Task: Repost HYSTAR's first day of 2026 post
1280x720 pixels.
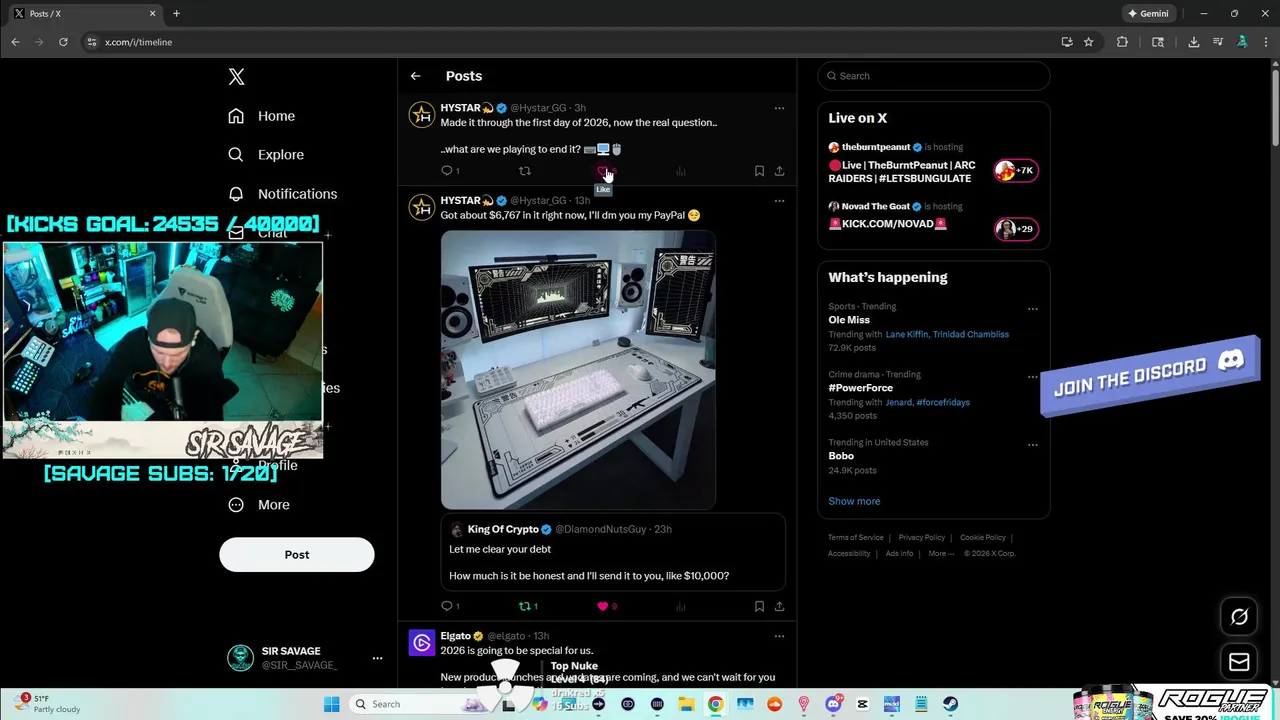Action: tap(524, 171)
